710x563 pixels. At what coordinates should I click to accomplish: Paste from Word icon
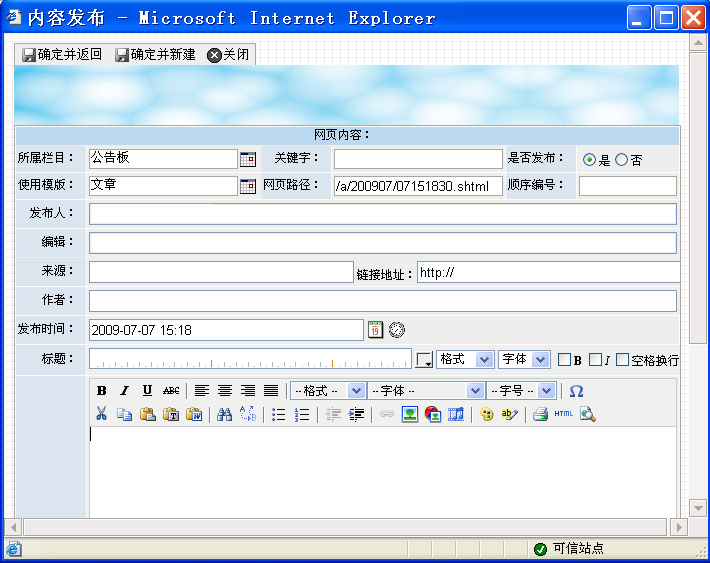tap(194, 414)
